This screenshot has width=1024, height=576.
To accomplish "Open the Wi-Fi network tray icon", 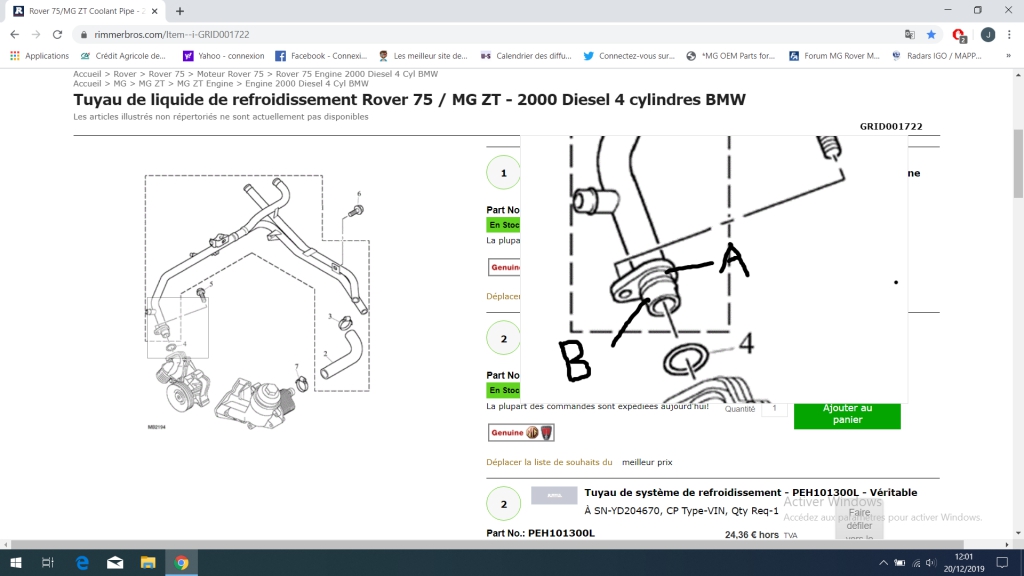I will [916, 563].
